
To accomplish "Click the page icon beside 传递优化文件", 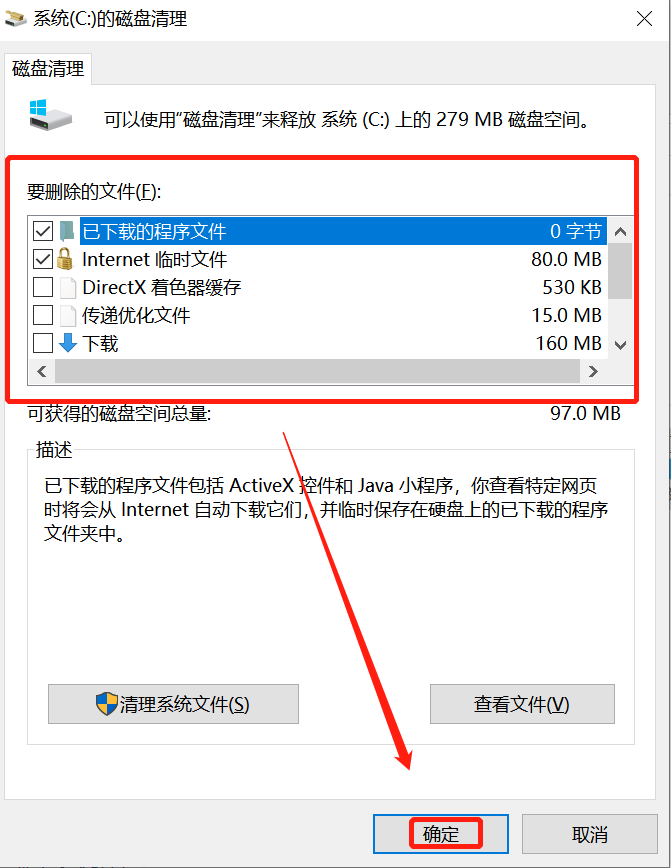I will [x=68, y=315].
